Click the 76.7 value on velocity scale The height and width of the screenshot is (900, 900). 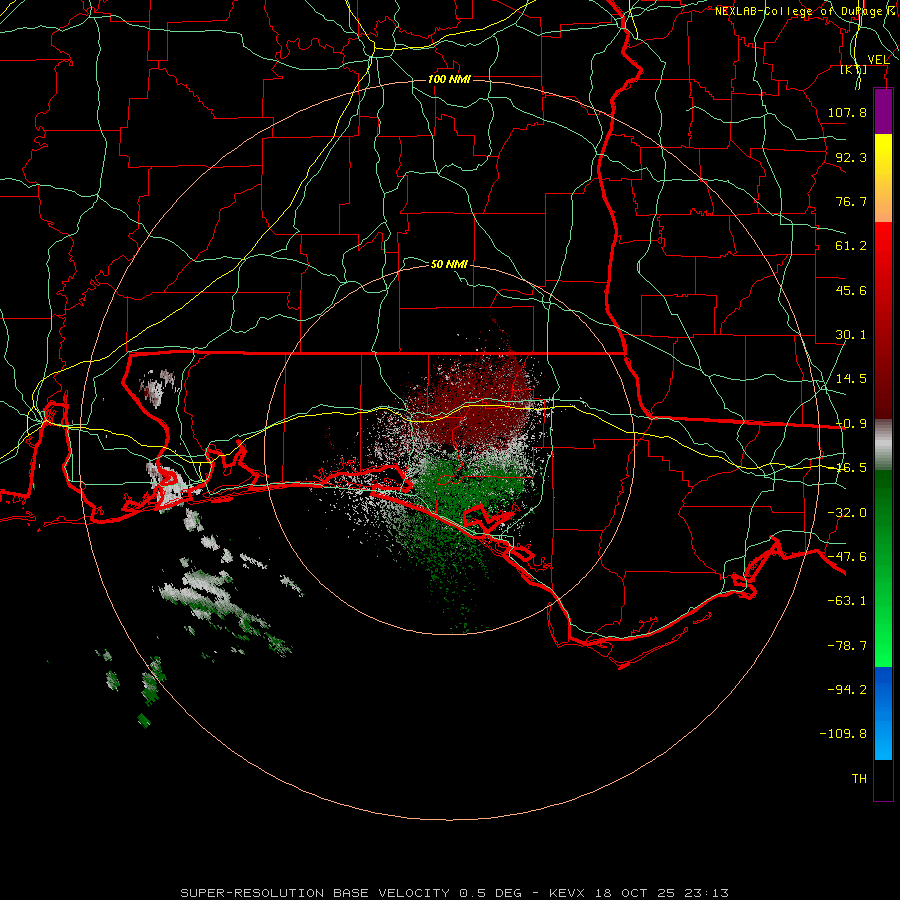click(851, 201)
